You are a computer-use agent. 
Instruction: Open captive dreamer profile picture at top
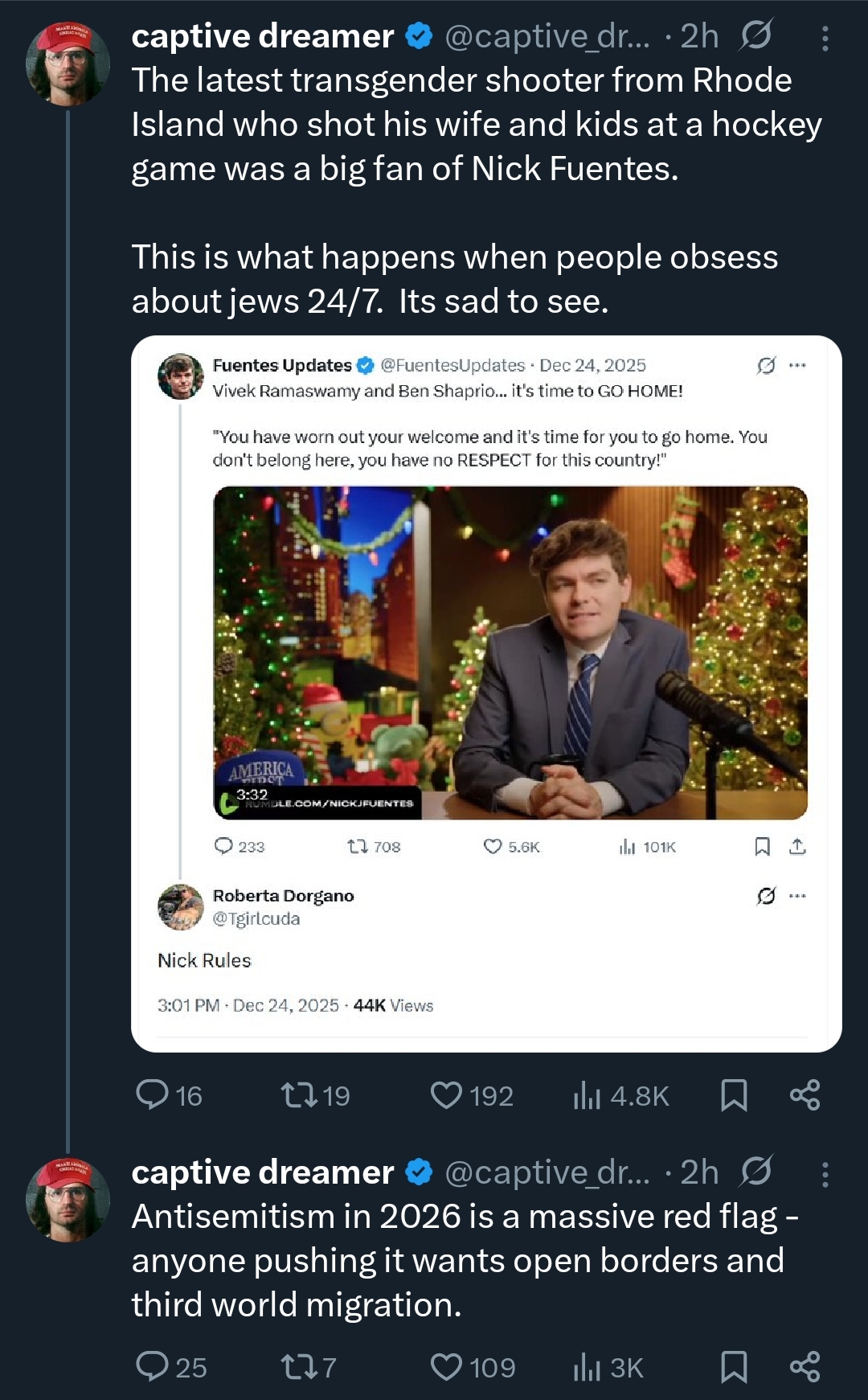tap(68, 64)
